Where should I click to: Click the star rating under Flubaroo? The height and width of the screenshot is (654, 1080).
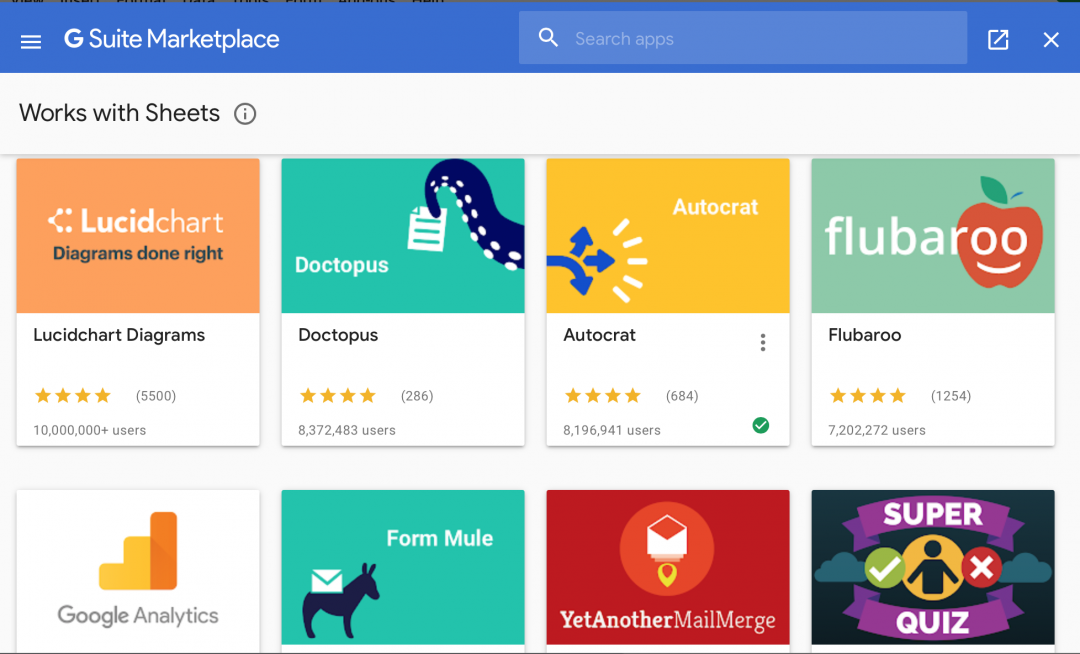pyautogui.click(x=868, y=395)
